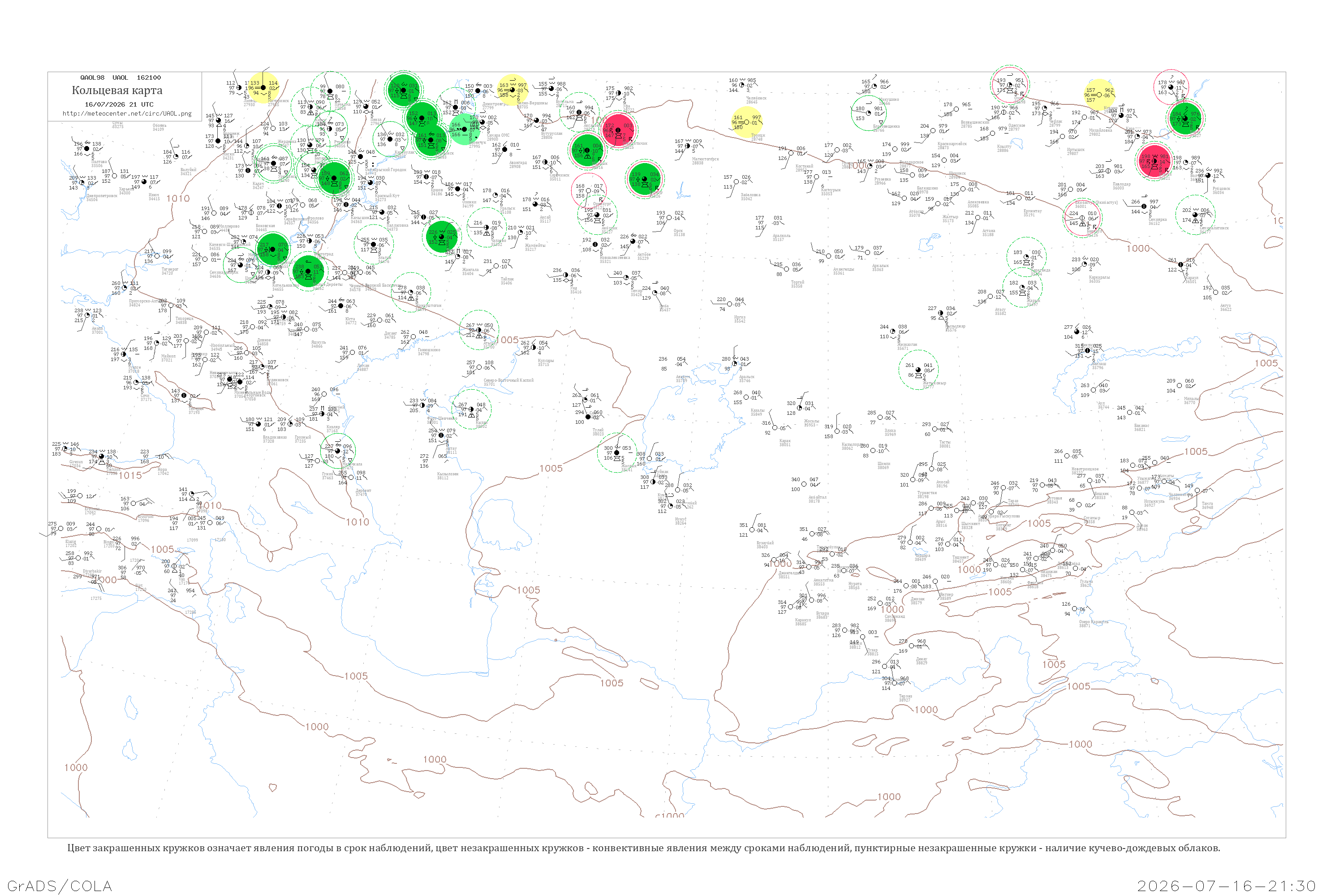
Task: Click the station label Павлодар 36003
Action: [x=1121, y=186]
